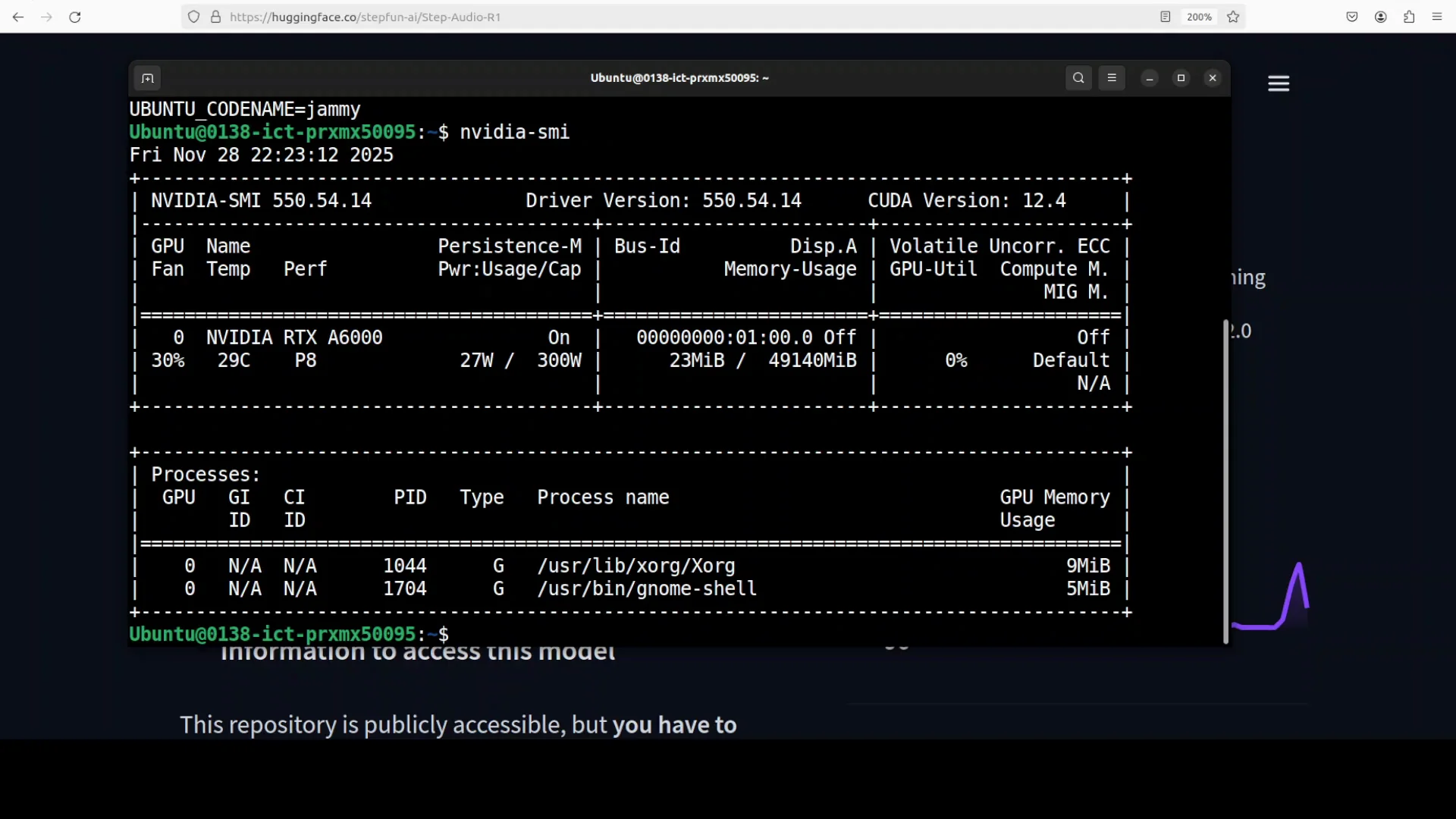Click the site security padlock icon

(215, 17)
